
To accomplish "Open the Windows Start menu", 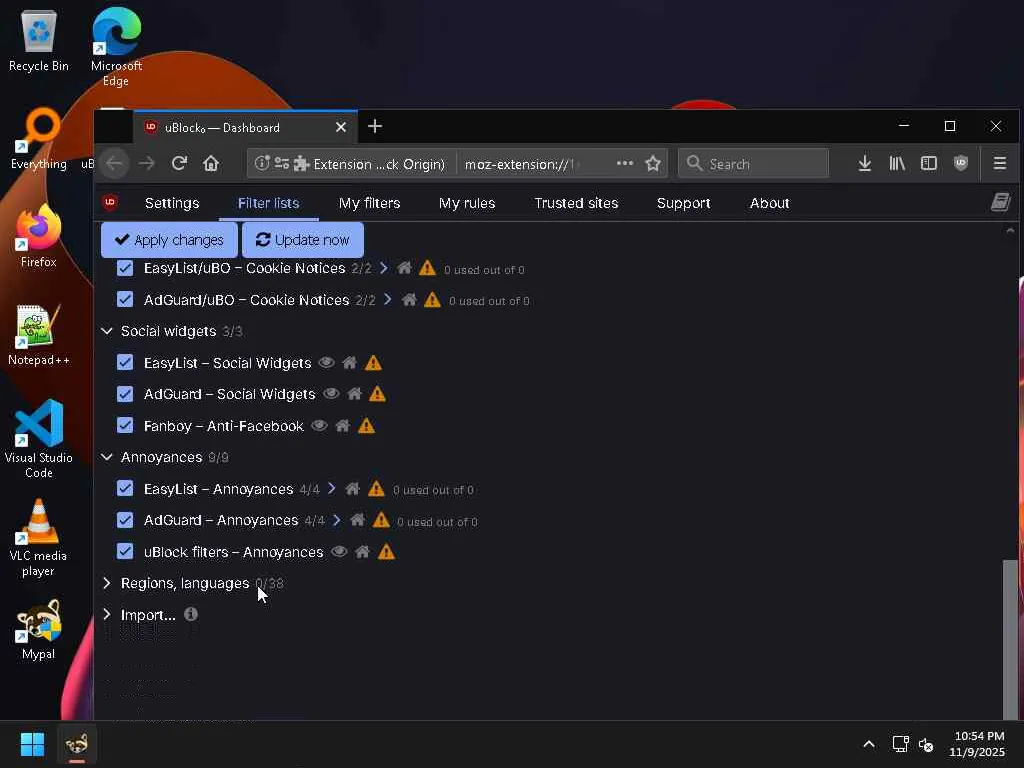I will click(32, 744).
